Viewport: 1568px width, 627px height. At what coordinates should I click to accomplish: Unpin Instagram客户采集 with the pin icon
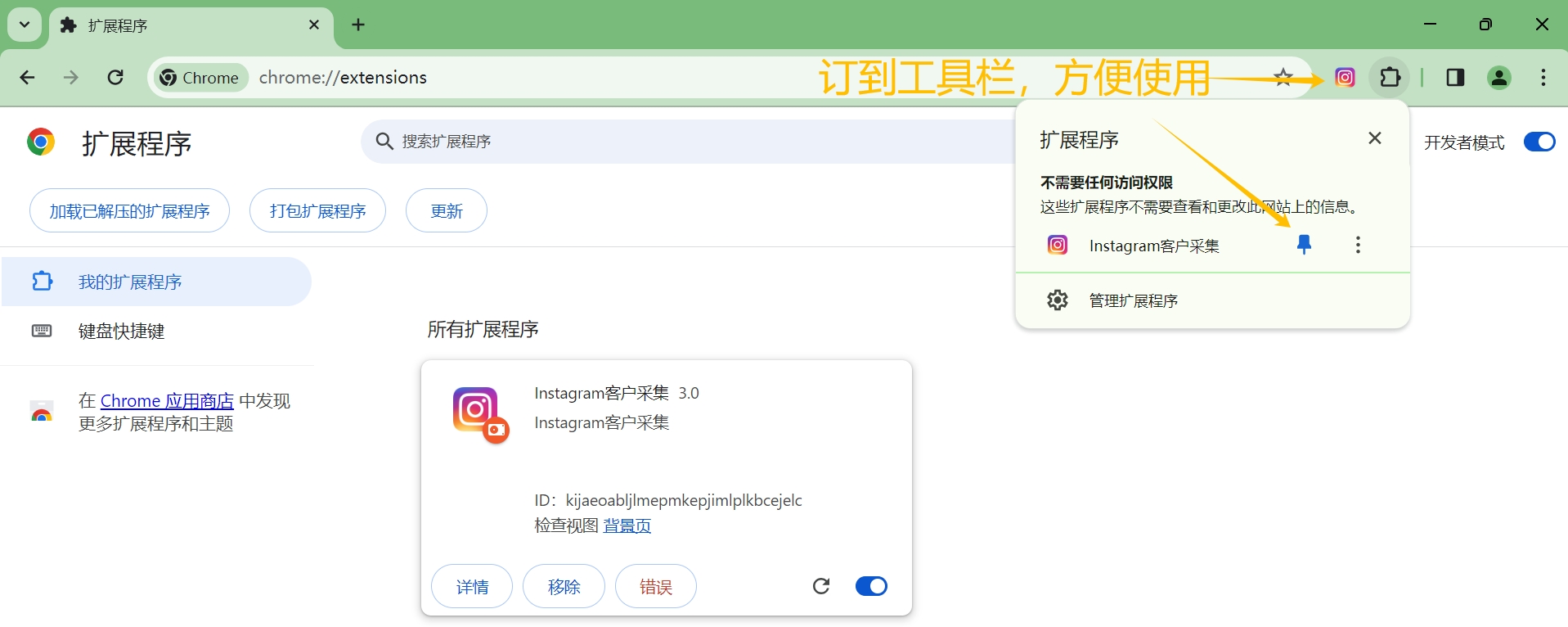pyautogui.click(x=1305, y=245)
